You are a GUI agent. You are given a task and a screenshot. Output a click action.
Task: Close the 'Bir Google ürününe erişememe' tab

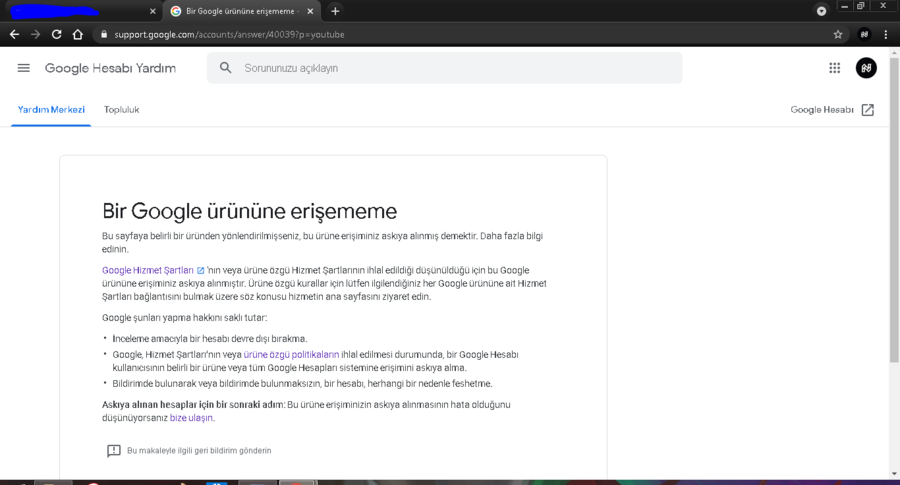pyautogui.click(x=310, y=11)
